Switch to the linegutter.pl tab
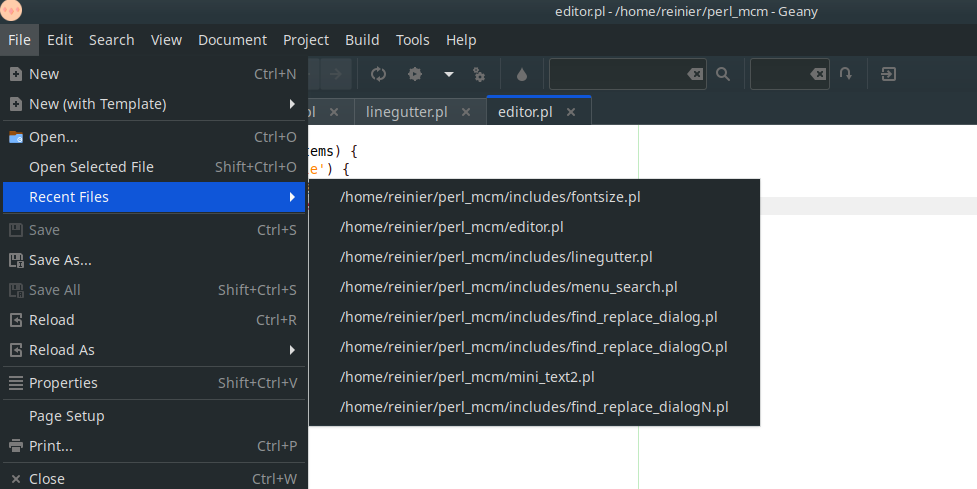 tap(406, 112)
